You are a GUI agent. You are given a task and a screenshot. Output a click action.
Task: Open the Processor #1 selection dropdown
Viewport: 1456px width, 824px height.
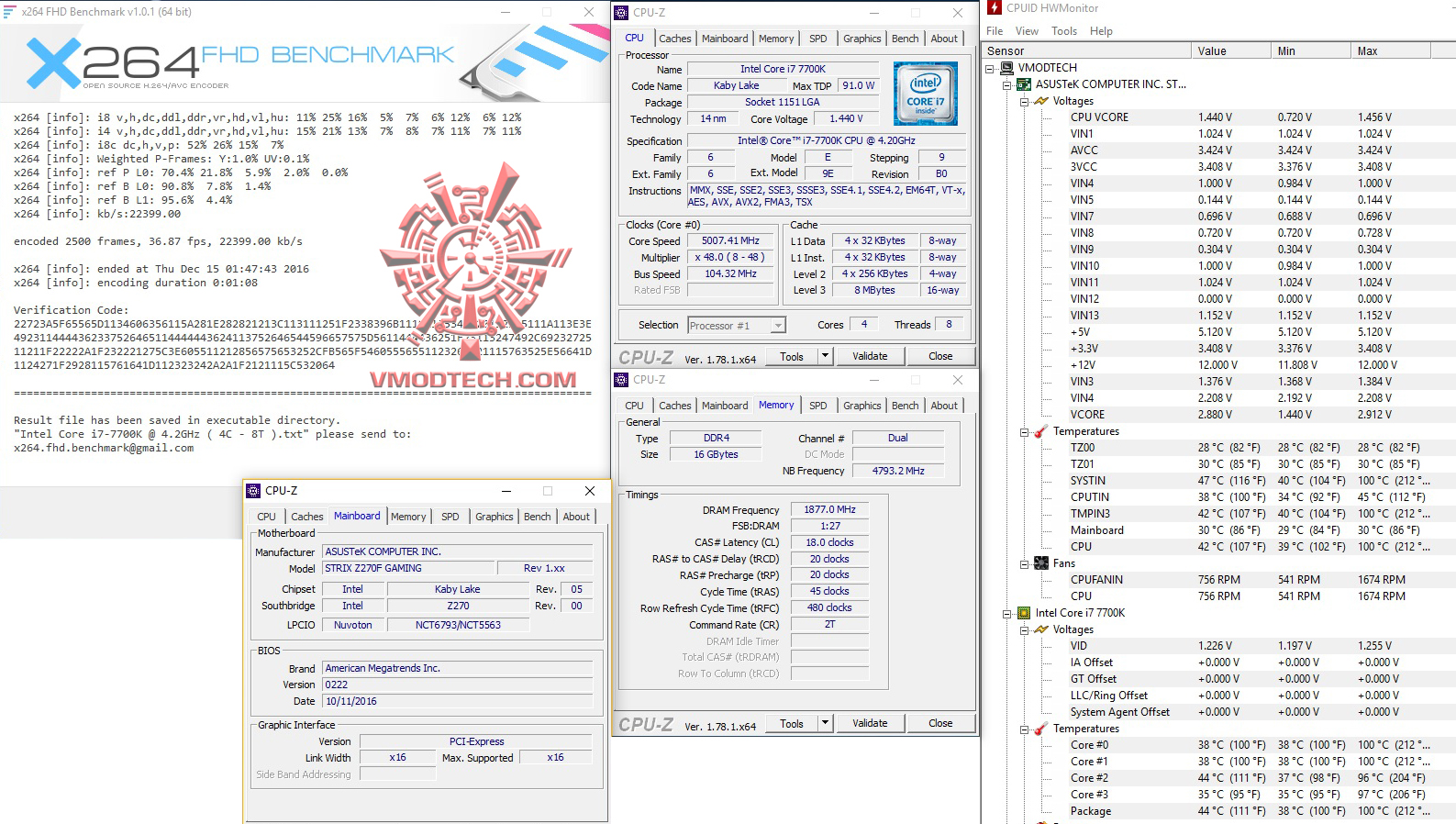click(778, 325)
